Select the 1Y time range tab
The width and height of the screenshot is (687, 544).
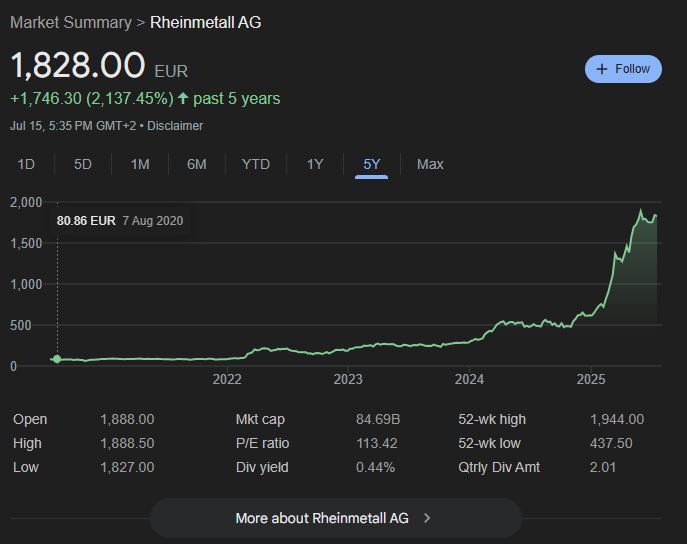coord(315,164)
